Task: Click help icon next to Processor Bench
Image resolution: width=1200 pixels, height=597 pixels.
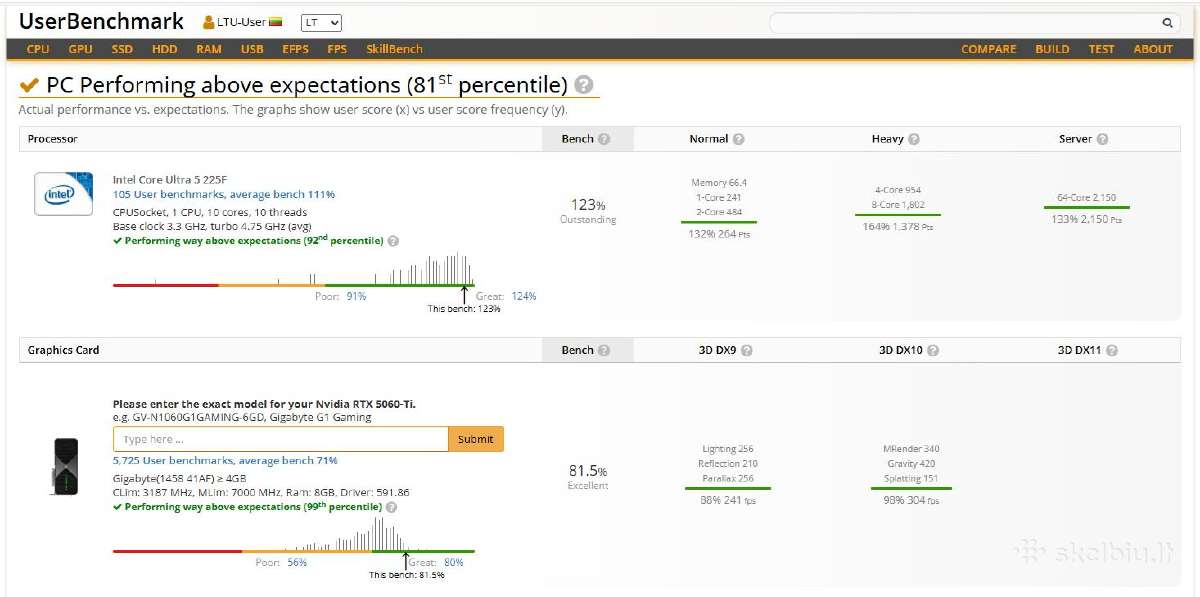Action: pos(604,139)
